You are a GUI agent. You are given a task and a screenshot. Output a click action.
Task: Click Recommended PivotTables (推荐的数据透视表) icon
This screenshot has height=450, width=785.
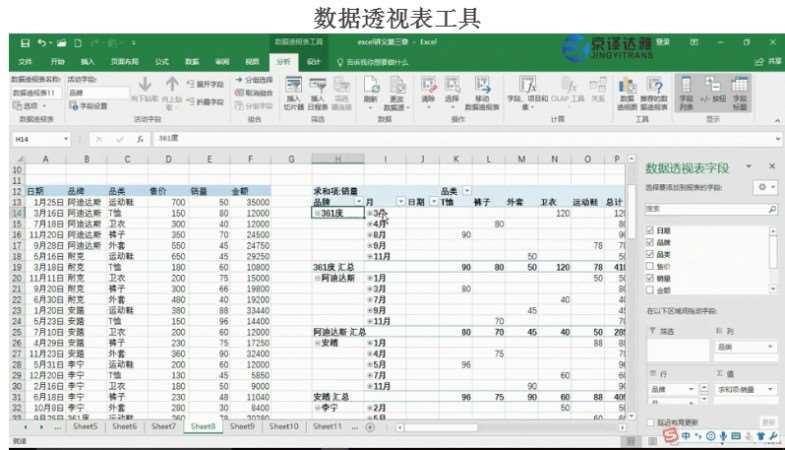click(x=654, y=86)
